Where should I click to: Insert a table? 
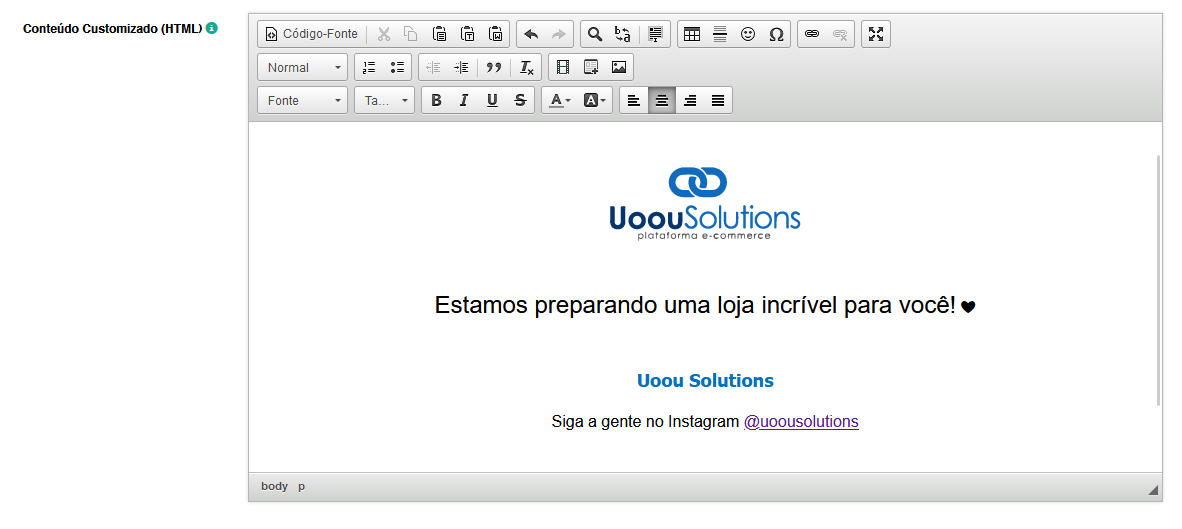[692, 34]
